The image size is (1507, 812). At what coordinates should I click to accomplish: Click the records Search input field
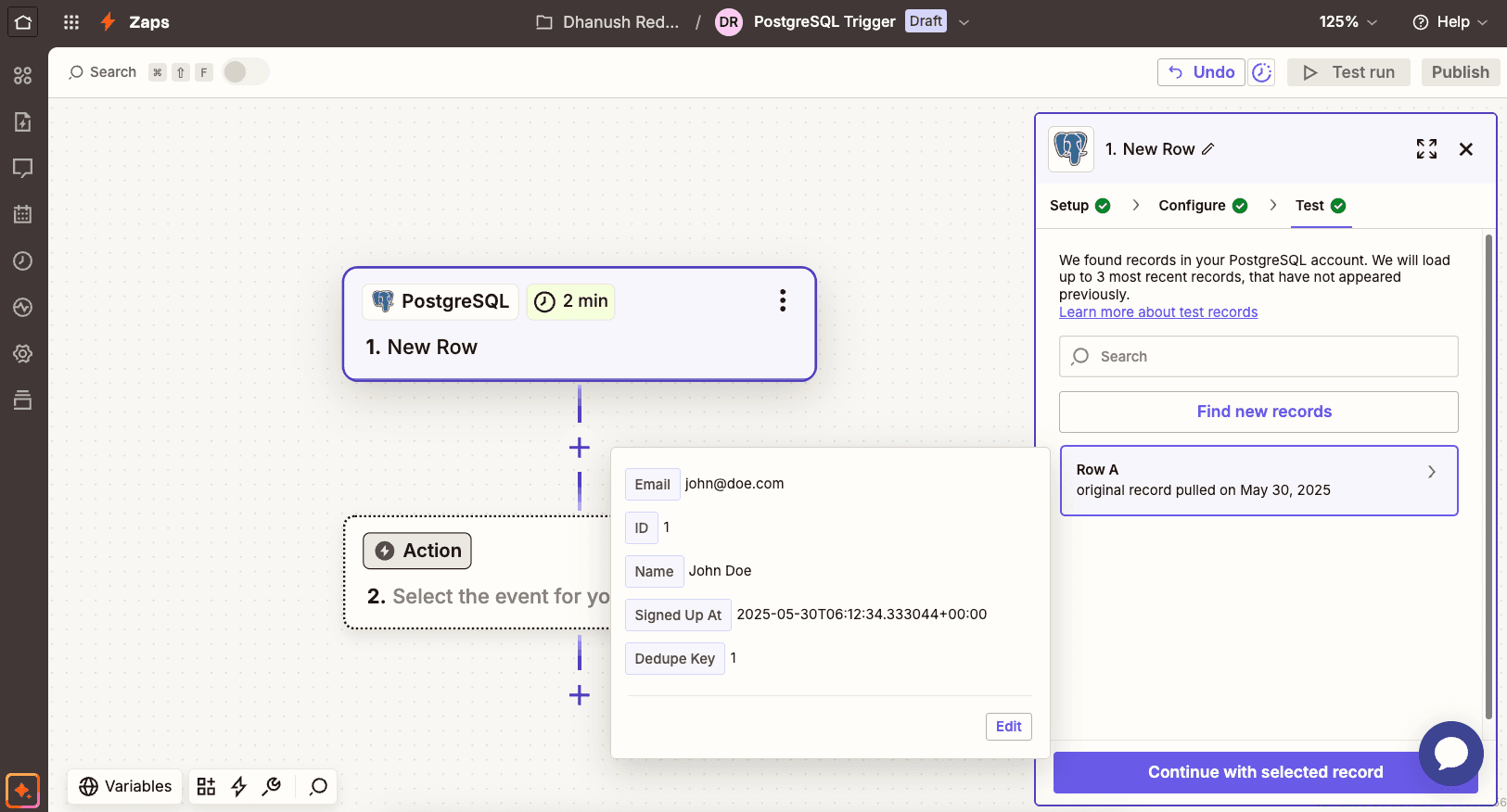[x=1258, y=357]
